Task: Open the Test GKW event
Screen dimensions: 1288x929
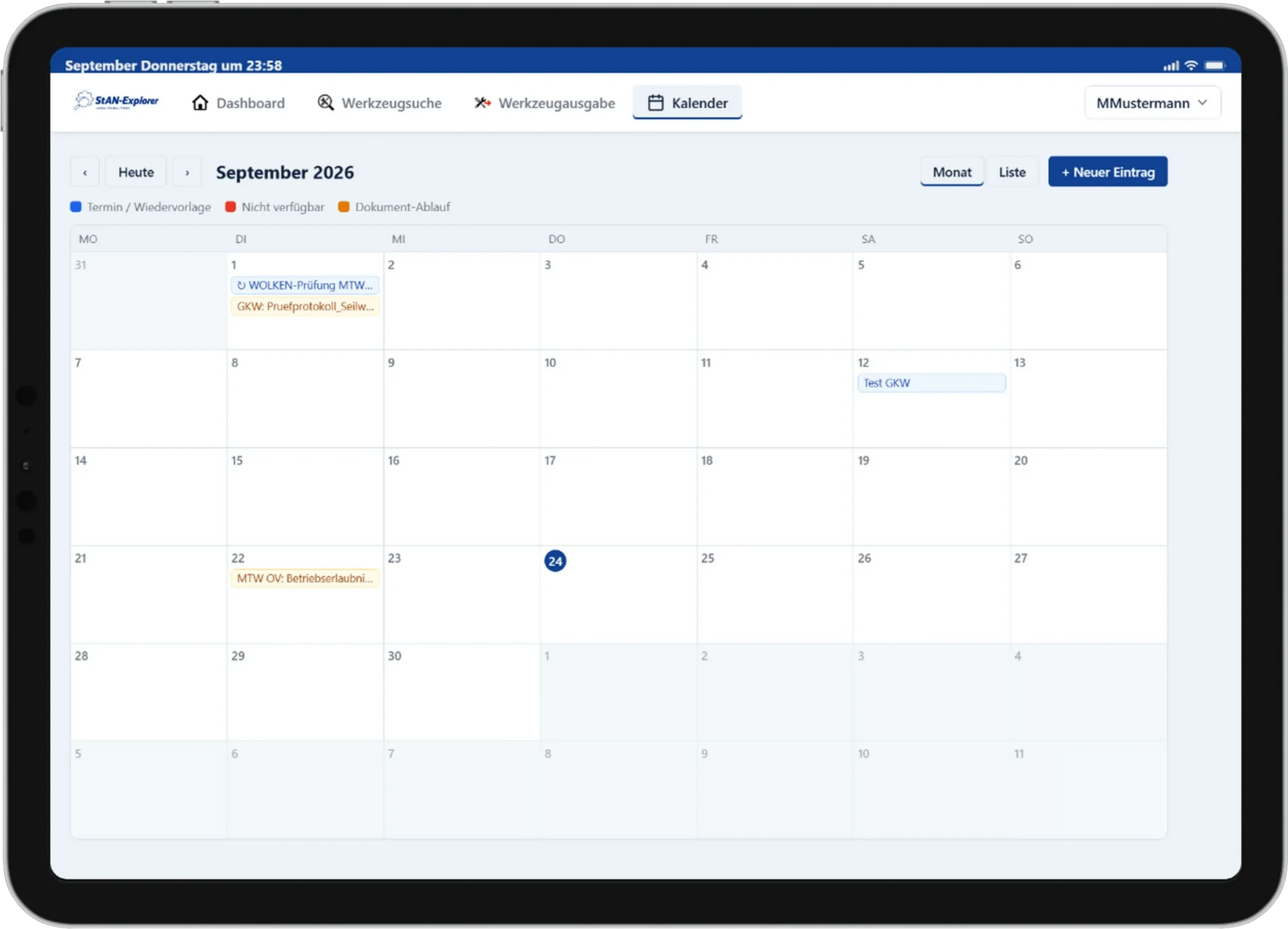Action: tap(931, 383)
